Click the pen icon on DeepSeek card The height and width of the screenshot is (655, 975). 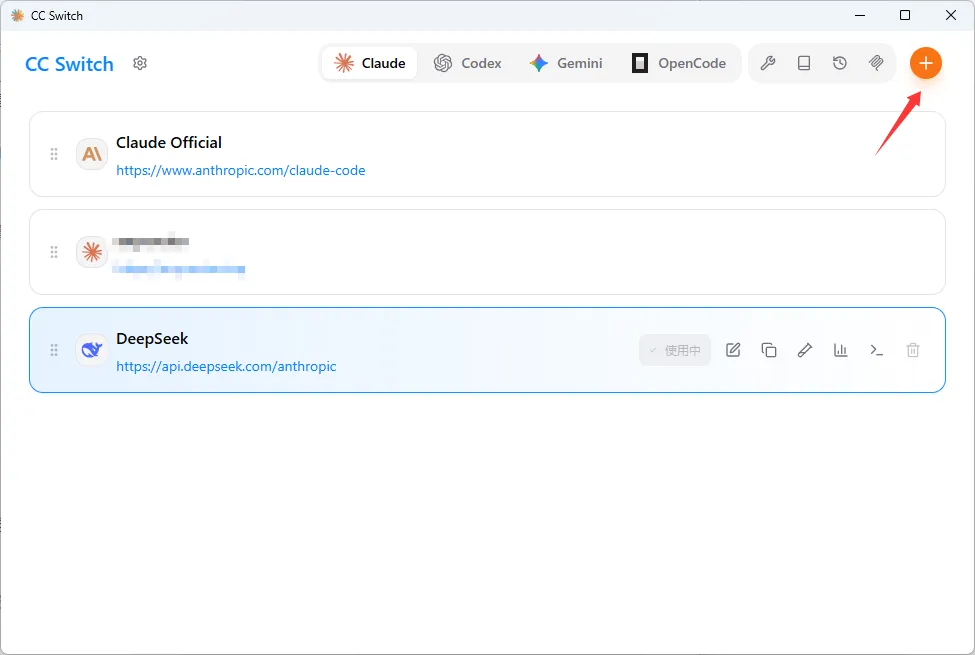pyautogui.click(x=805, y=350)
